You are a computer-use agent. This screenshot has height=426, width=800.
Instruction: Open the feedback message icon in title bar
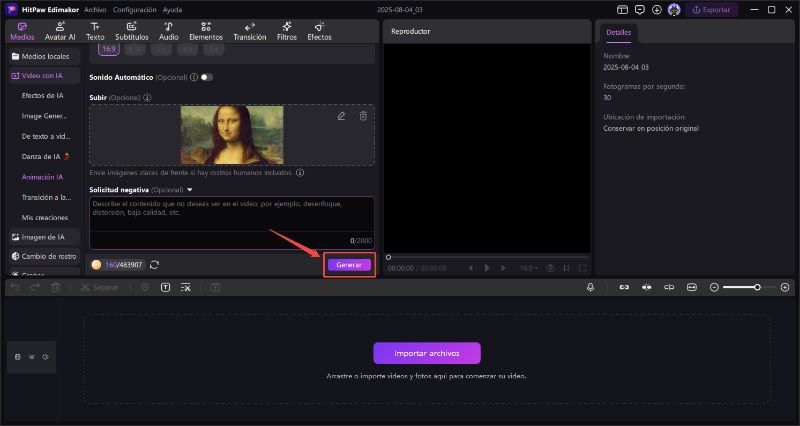pos(639,10)
